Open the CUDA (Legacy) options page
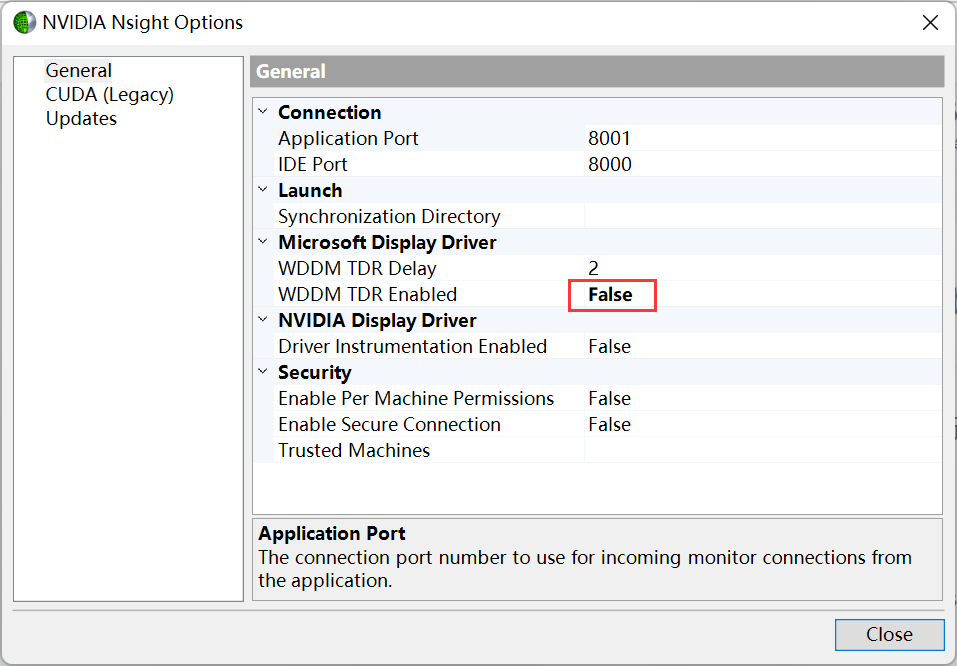Screen dimensions: 957x666 (110, 95)
